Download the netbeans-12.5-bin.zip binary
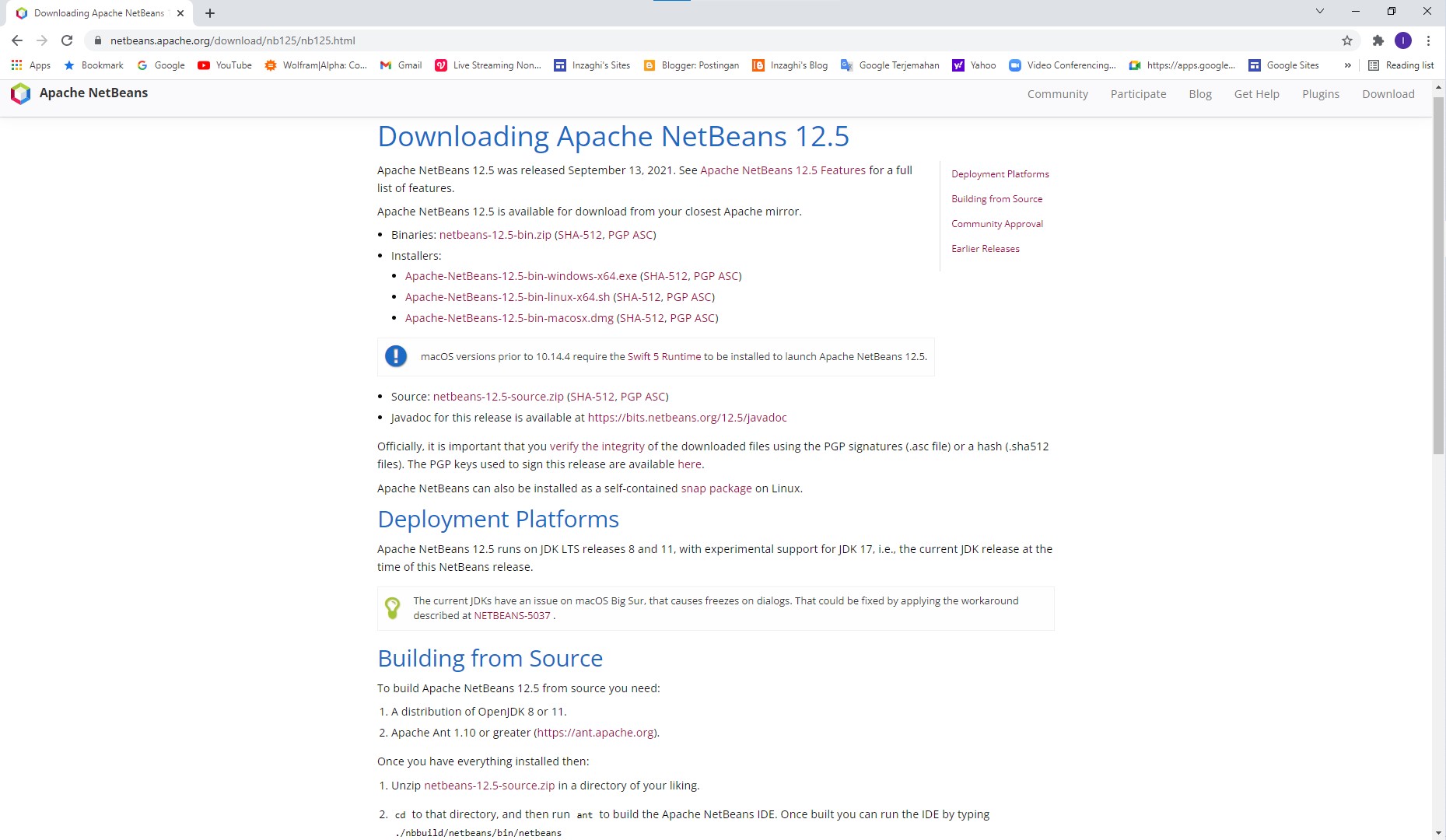This screenshot has width=1446, height=840. (x=494, y=234)
